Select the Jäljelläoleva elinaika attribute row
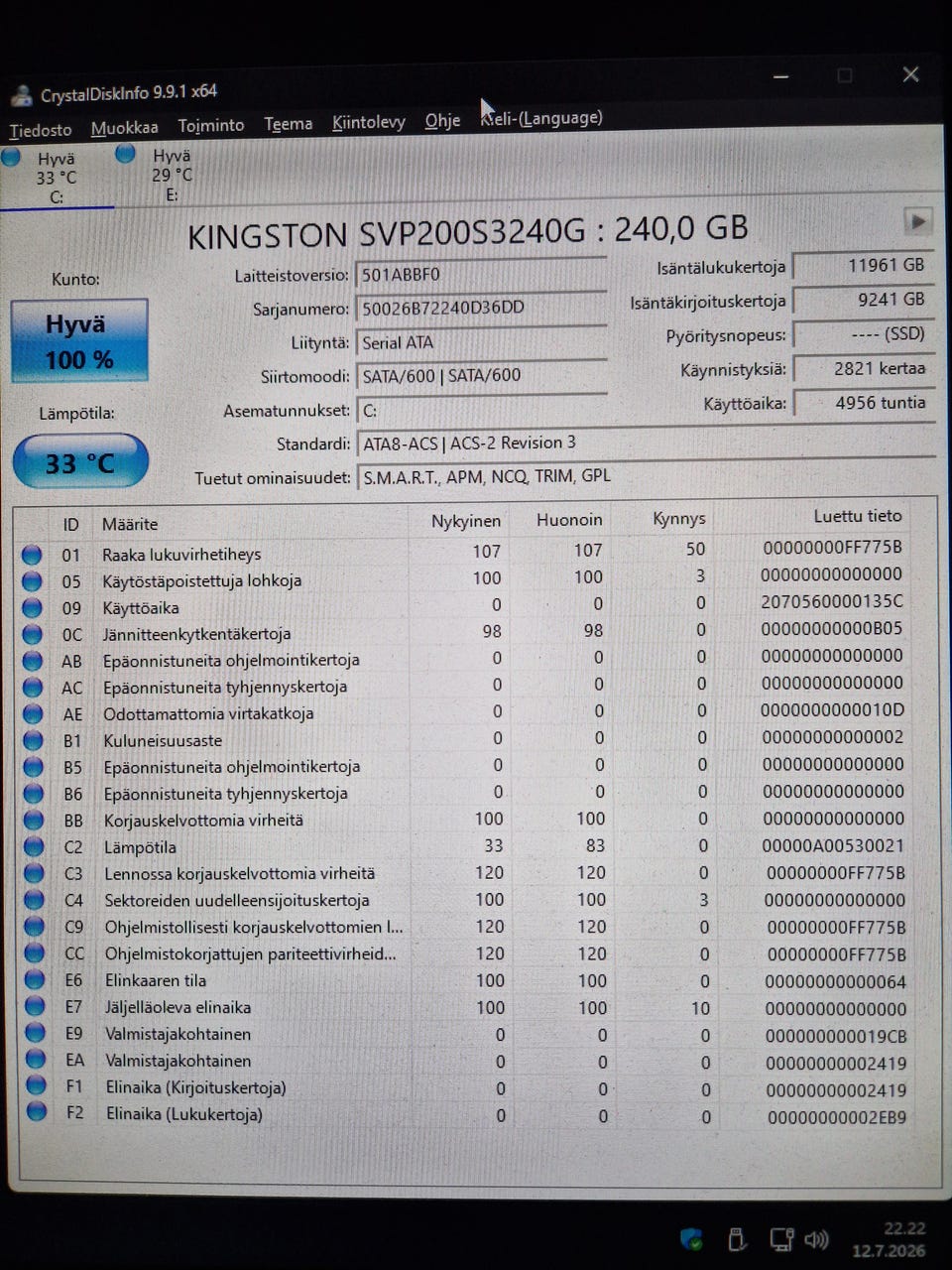The height and width of the screenshot is (1270, 952). tap(476, 1008)
